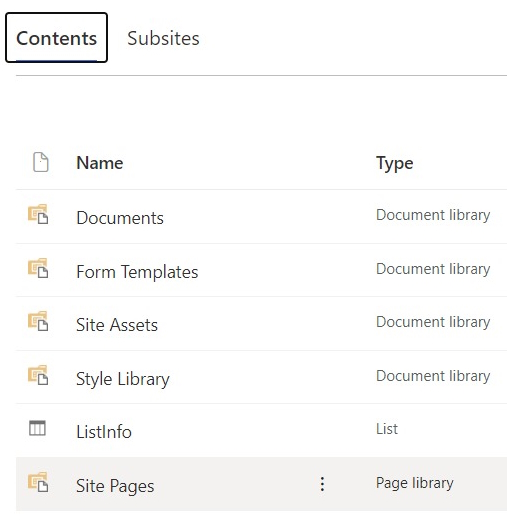Click the Form Templates library icon
Viewport: 507px width, 521px height.
pyautogui.click(x=38, y=268)
